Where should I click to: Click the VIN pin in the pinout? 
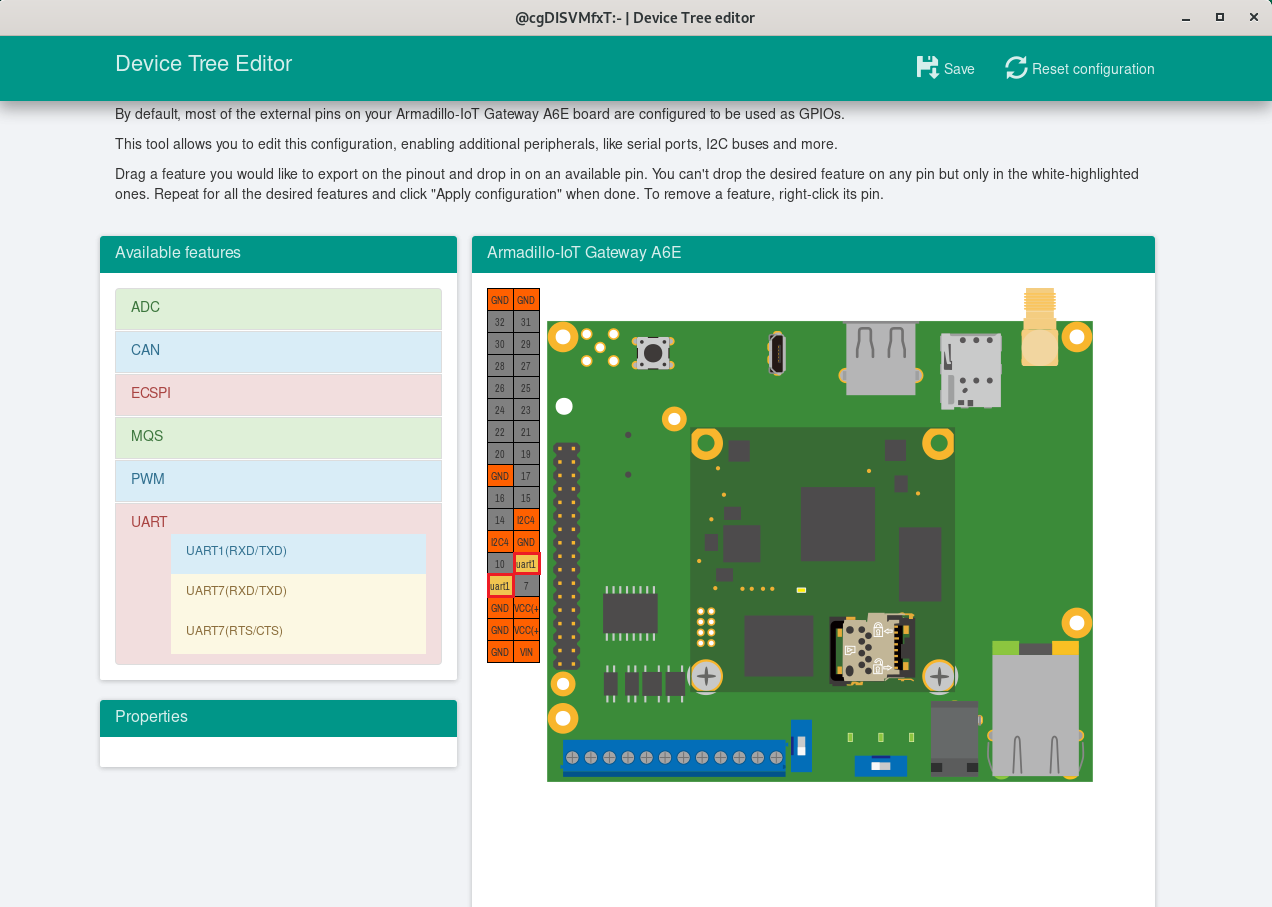pos(526,652)
